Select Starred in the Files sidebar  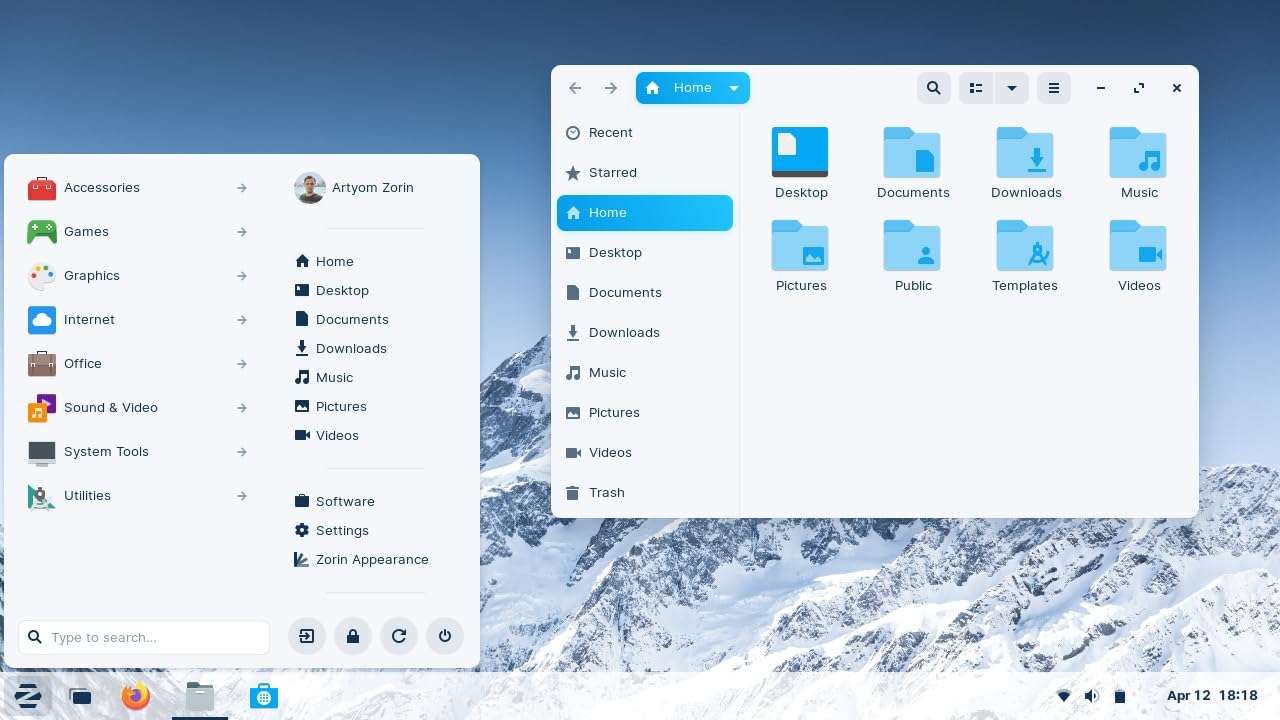(x=612, y=172)
